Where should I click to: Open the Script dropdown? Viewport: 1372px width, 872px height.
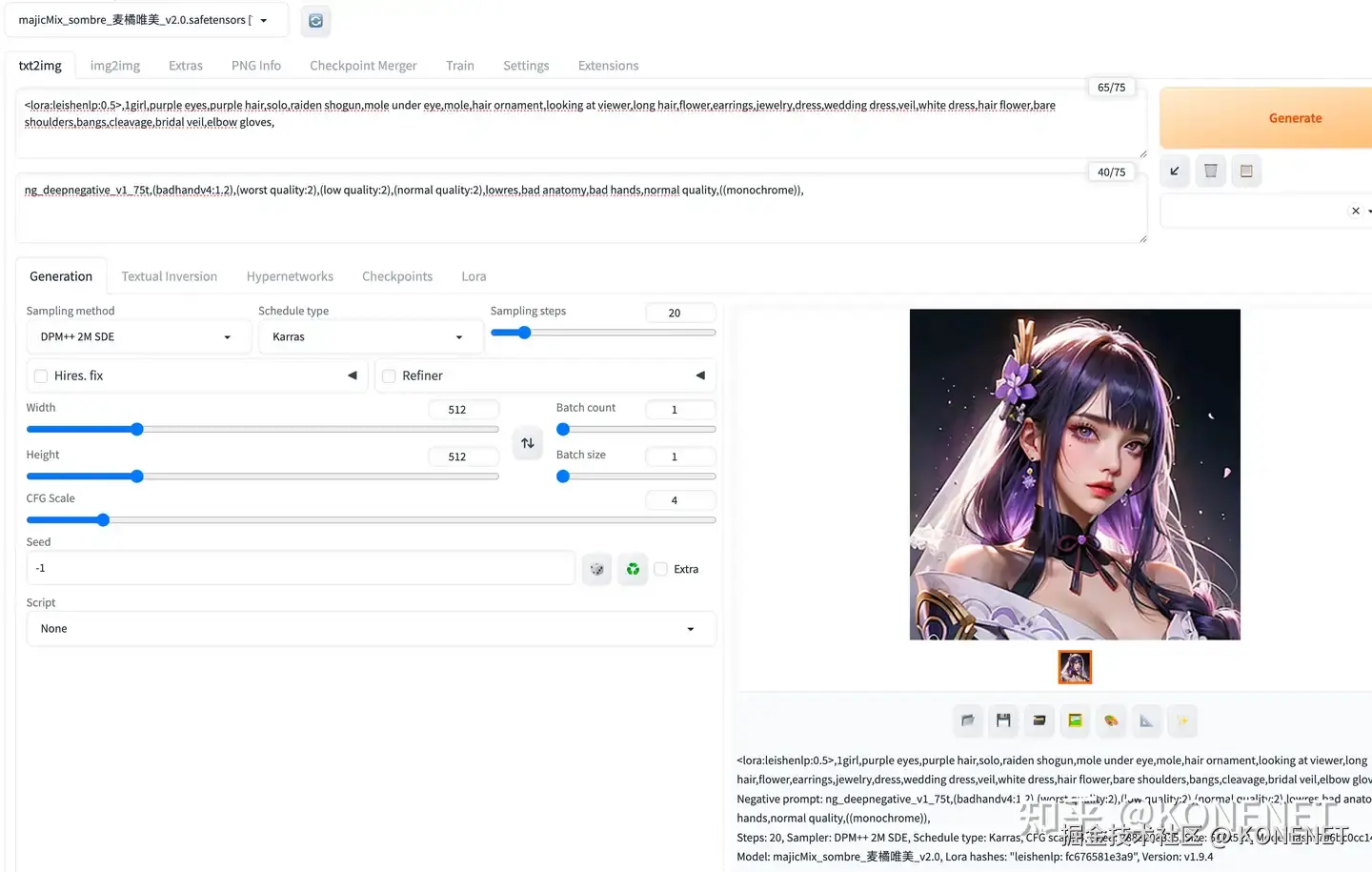pyautogui.click(x=371, y=629)
